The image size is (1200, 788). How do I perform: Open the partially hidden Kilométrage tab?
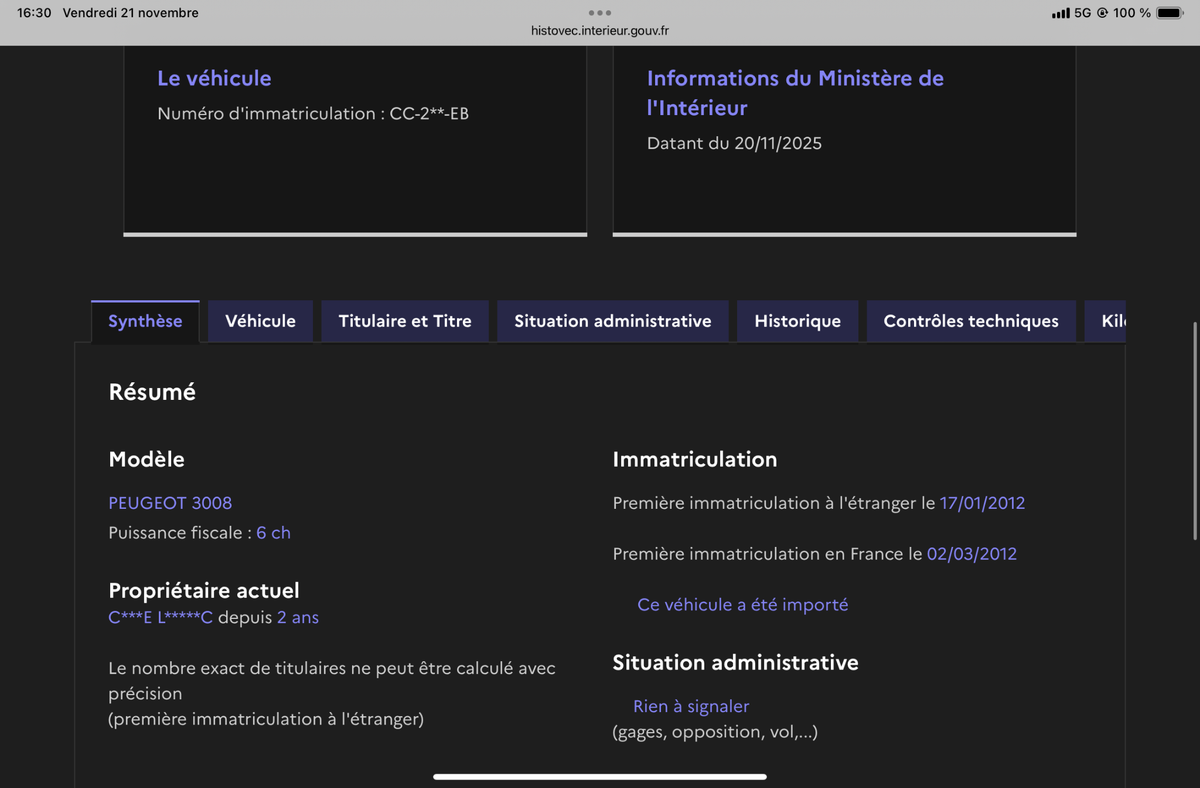(1112, 321)
